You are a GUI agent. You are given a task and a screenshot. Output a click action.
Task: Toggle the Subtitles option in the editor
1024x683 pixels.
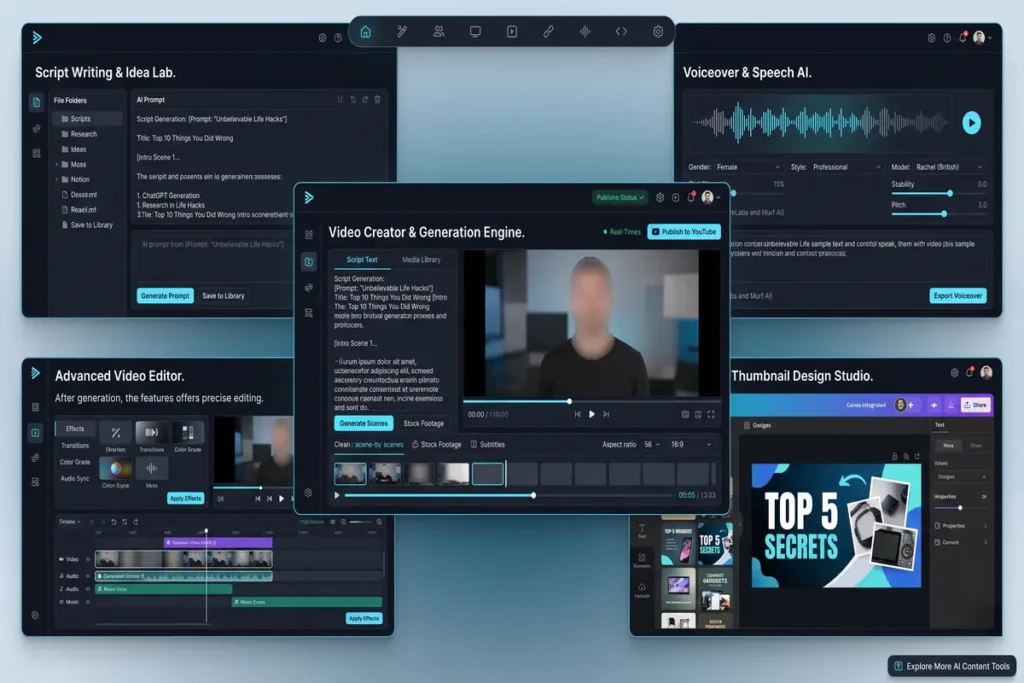click(491, 444)
